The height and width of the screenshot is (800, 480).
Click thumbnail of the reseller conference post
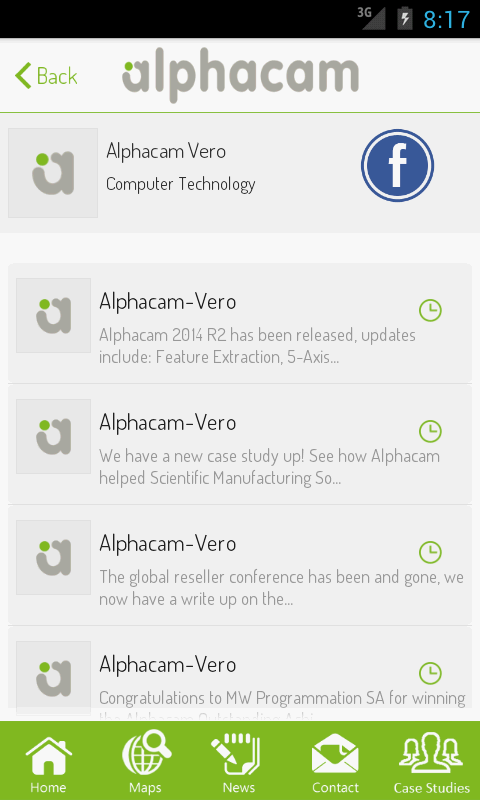[x=54, y=557]
